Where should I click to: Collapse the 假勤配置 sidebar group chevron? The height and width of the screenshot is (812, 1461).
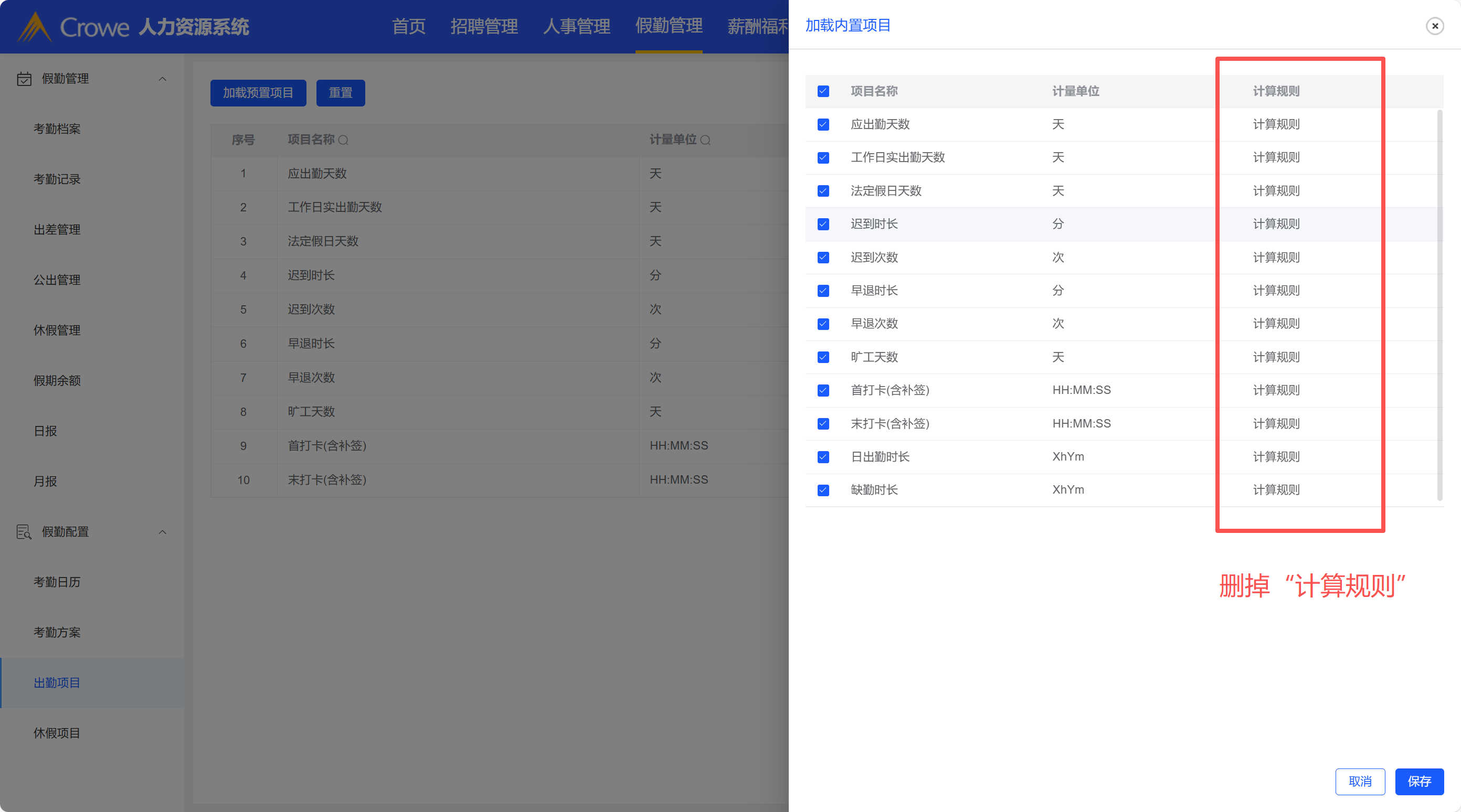(x=162, y=532)
